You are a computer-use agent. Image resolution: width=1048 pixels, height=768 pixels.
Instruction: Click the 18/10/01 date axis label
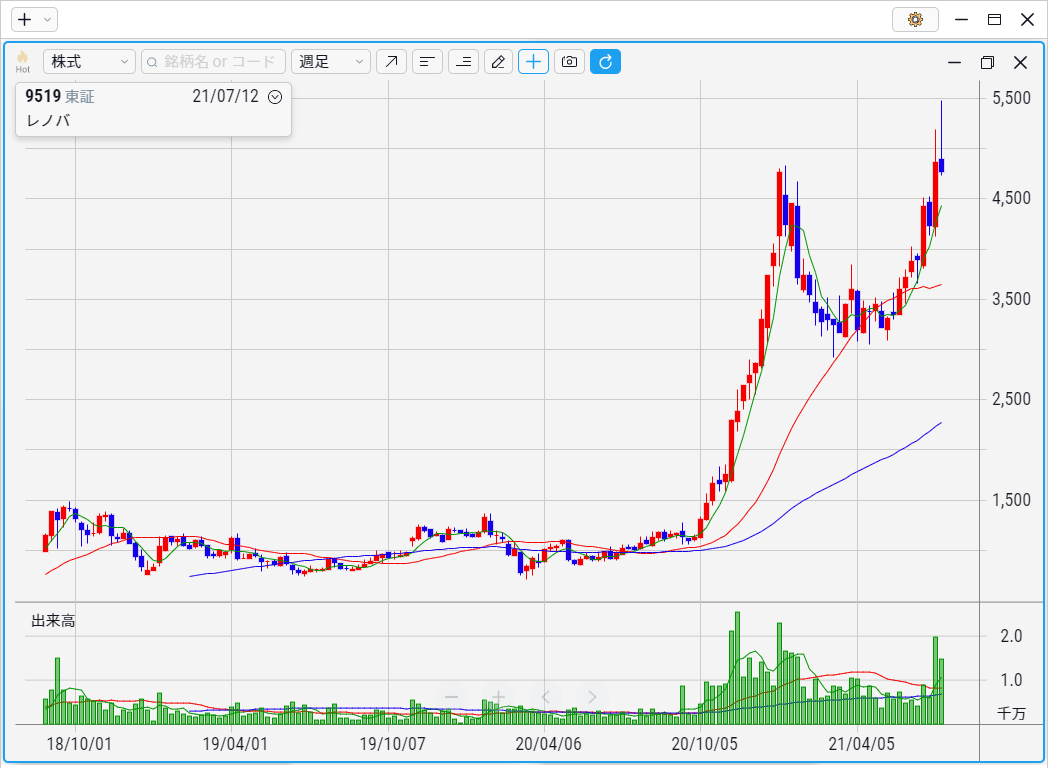coord(79,744)
